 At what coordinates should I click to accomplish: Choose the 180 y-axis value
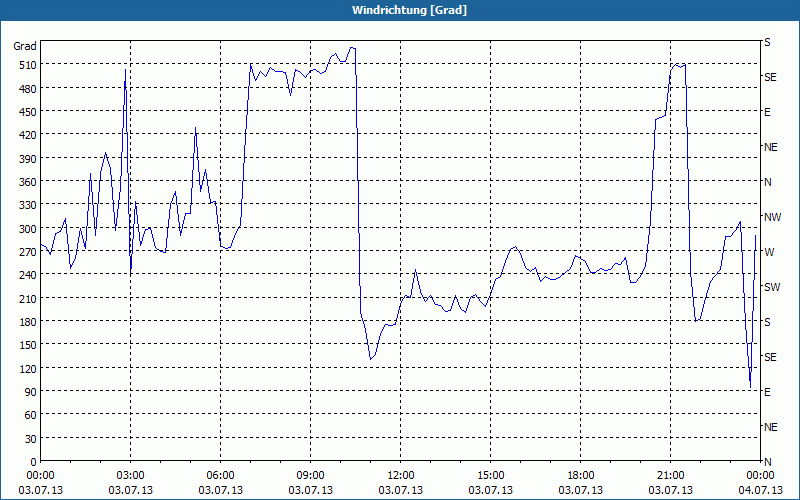click(x=28, y=322)
